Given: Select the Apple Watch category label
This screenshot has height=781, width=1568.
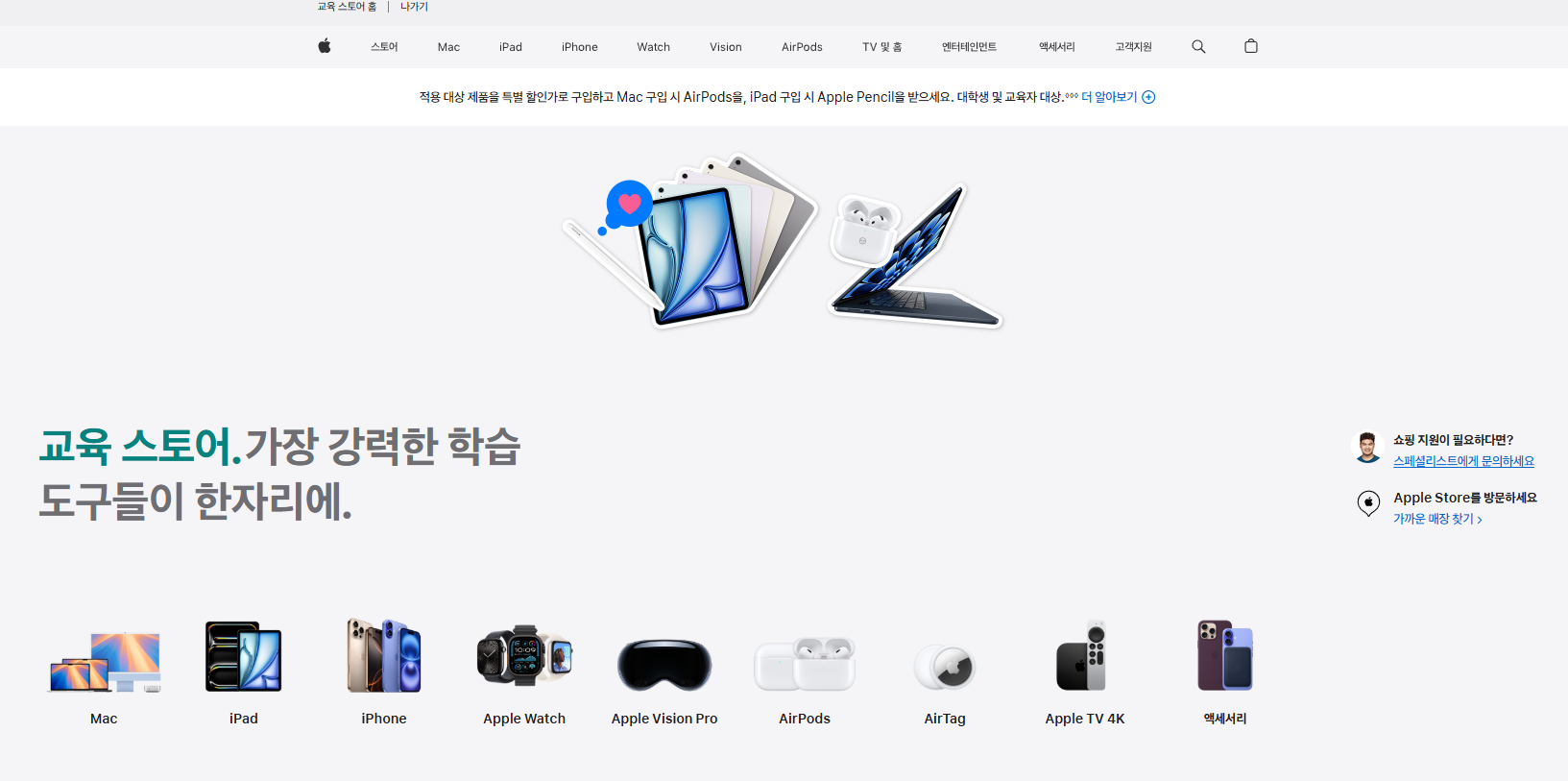Looking at the screenshot, I should click(x=524, y=719).
